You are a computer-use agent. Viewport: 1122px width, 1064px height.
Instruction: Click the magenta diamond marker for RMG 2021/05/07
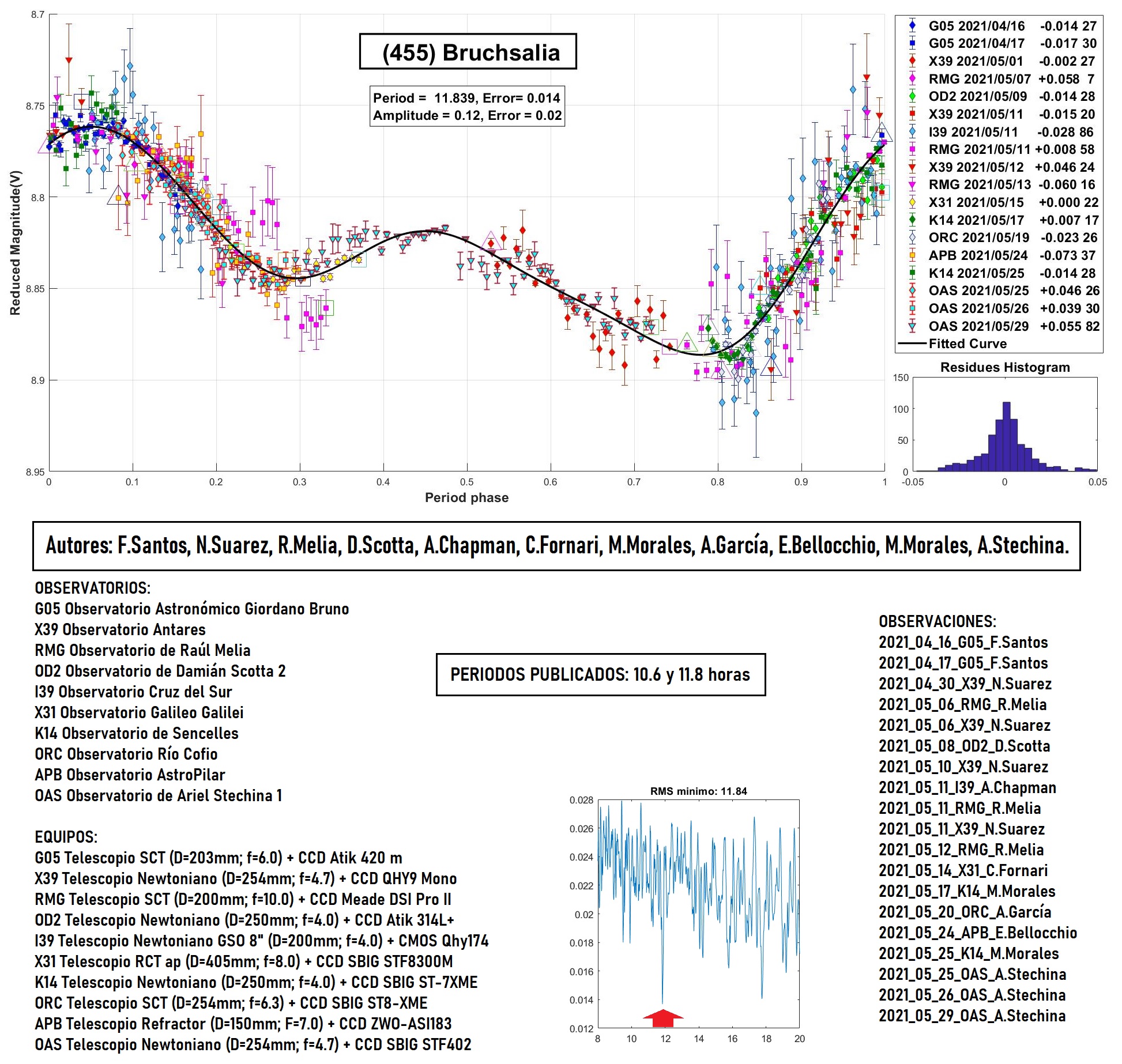pos(912,78)
